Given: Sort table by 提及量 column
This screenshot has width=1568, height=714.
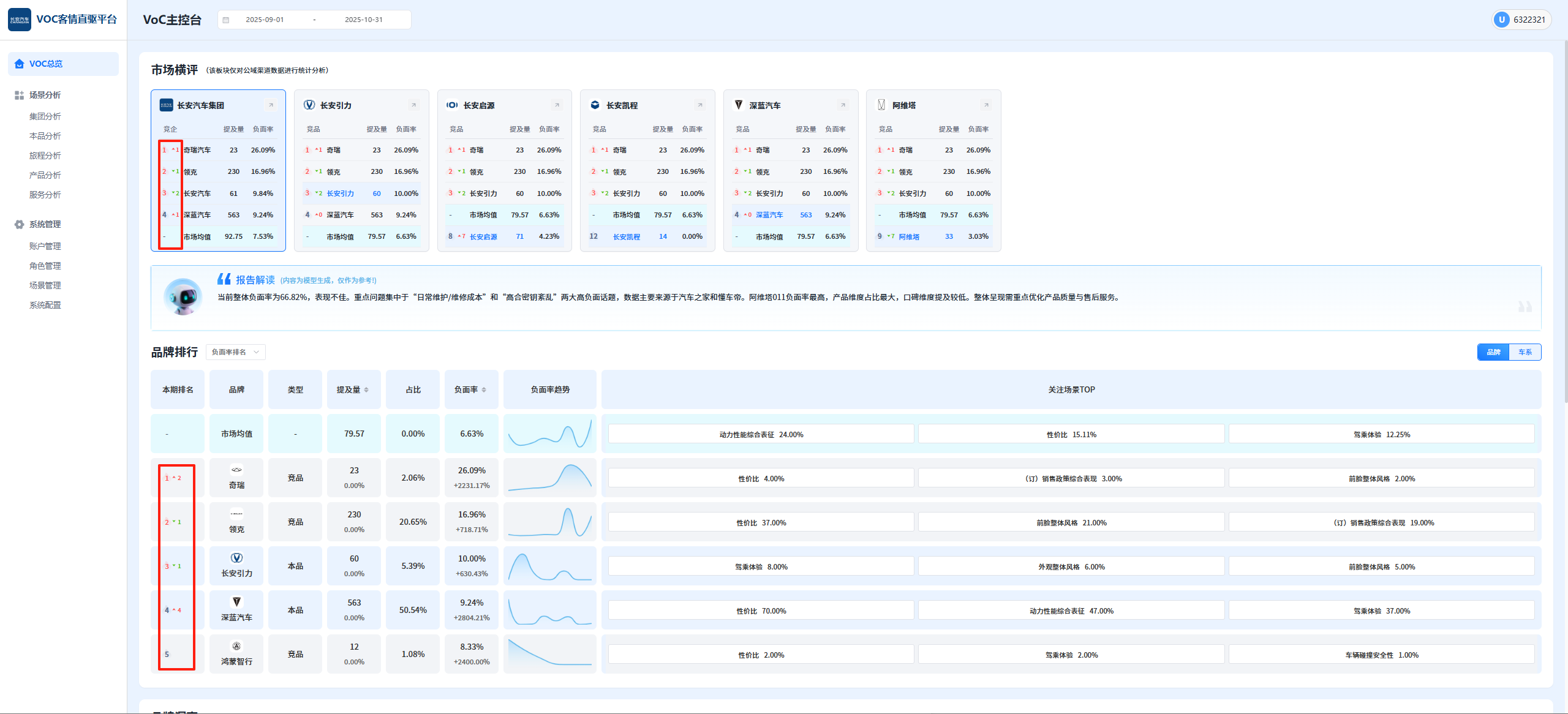Looking at the screenshot, I should [366, 390].
